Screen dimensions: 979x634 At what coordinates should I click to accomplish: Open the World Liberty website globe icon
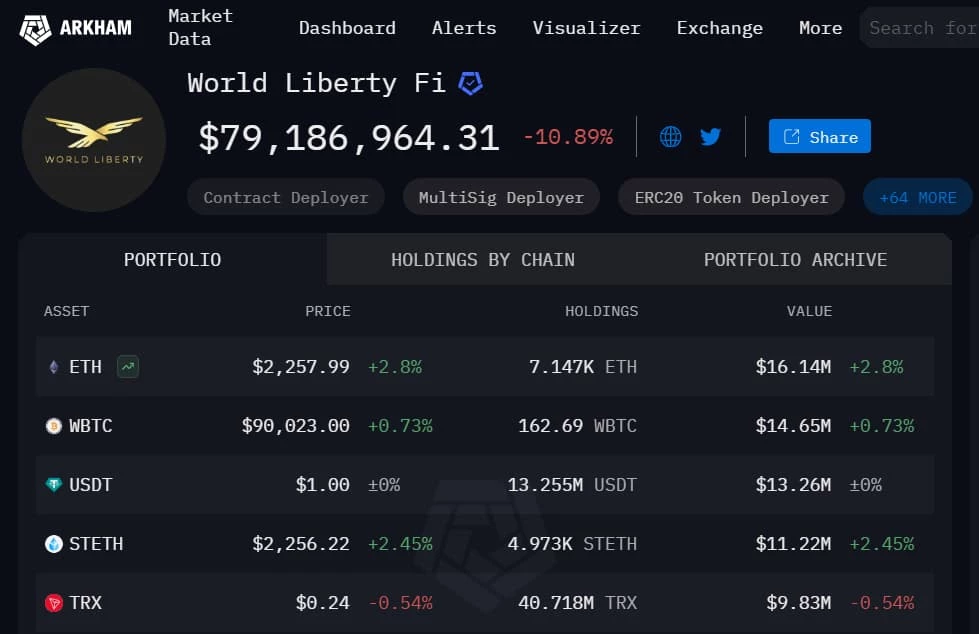pyautogui.click(x=671, y=136)
